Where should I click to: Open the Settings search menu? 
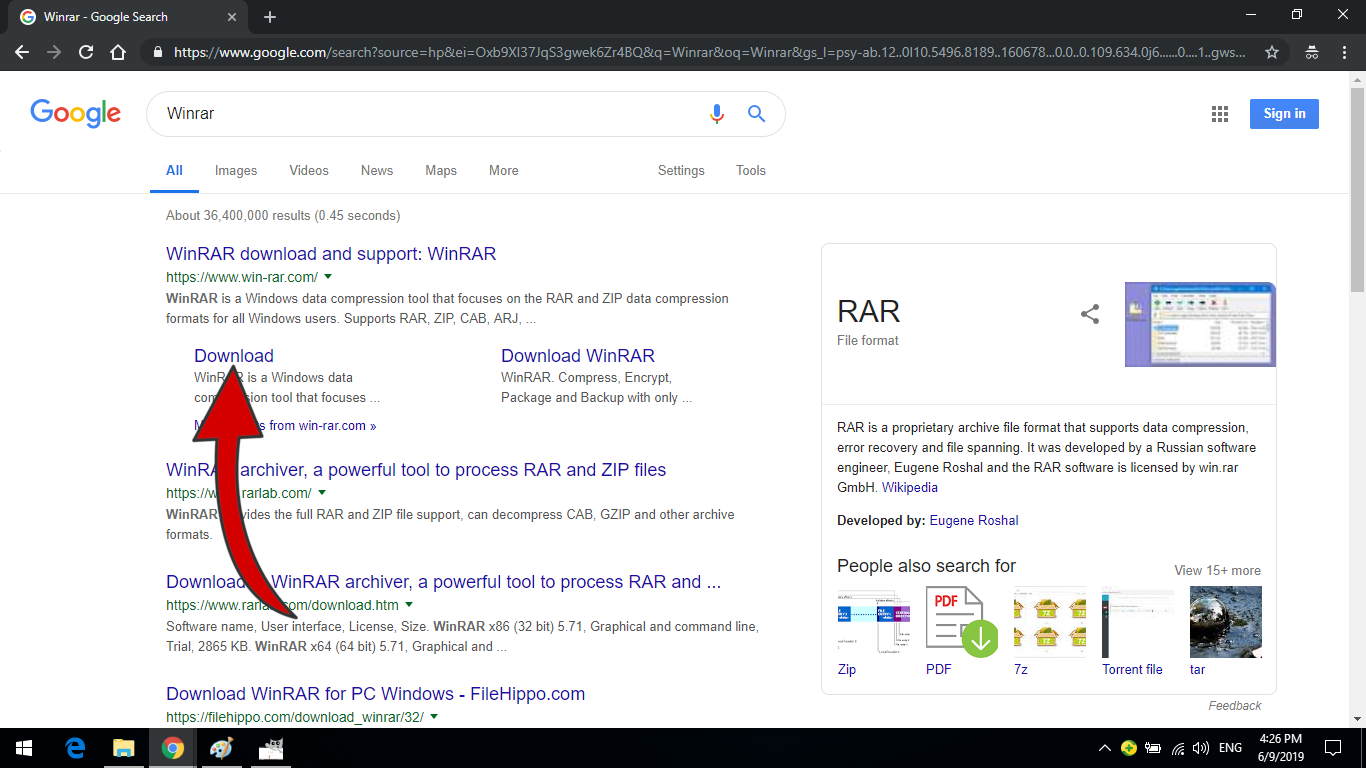point(681,171)
